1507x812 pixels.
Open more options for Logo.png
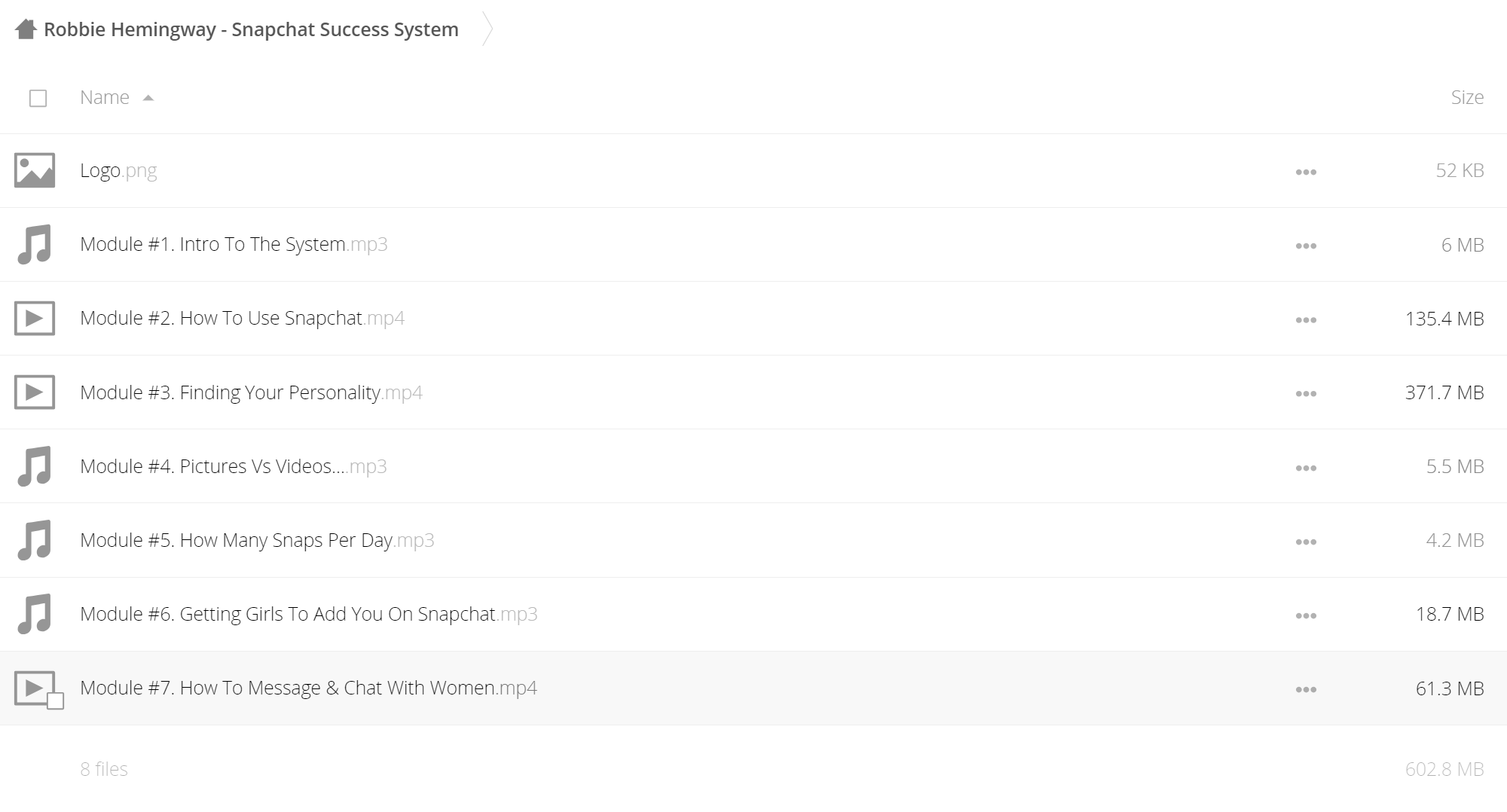point(1306,172)
